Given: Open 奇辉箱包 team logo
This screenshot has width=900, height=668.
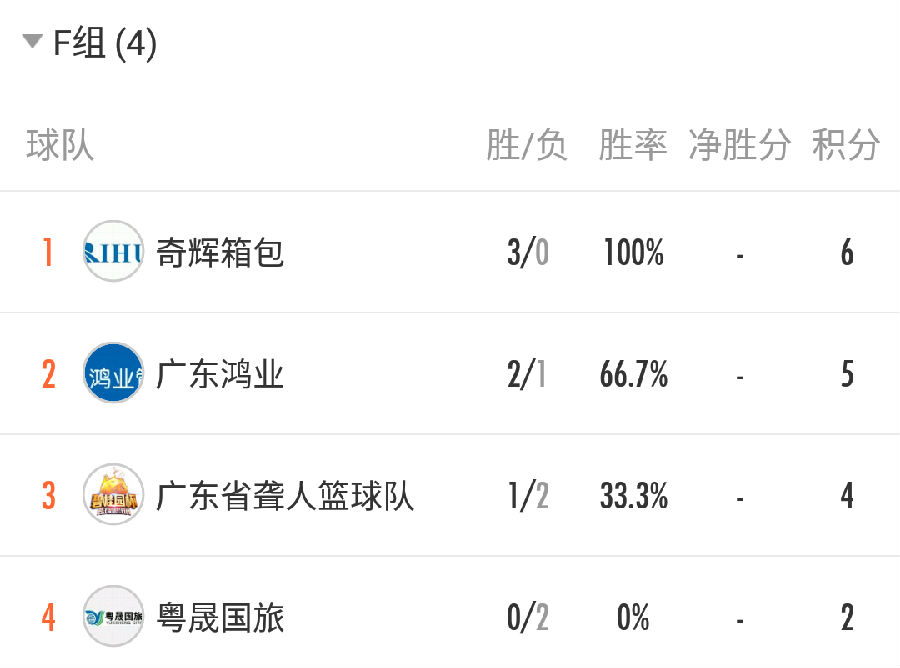Looking at the screenshot, I should point(113,251).
